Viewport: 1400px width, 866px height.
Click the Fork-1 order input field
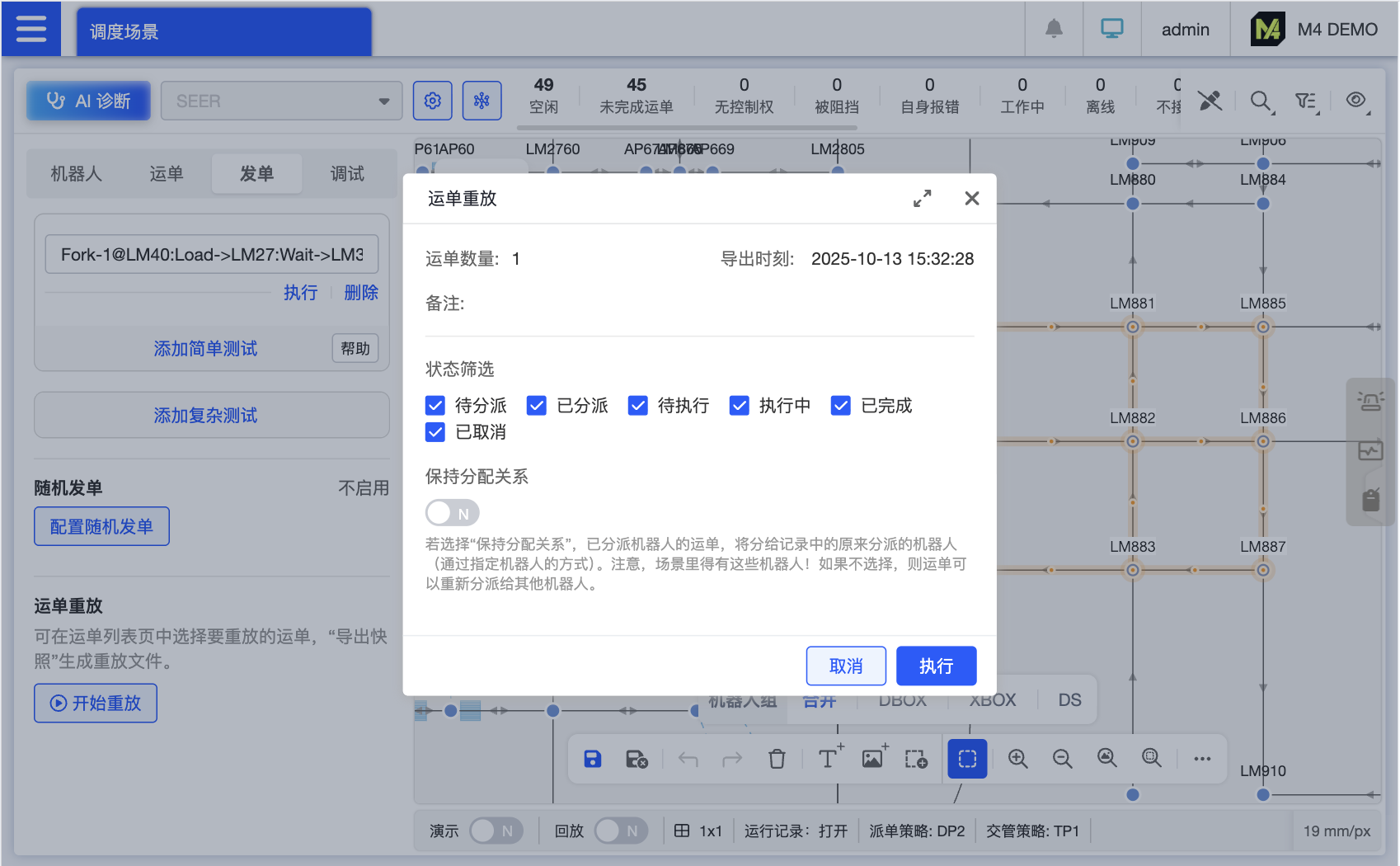point(212,255)
